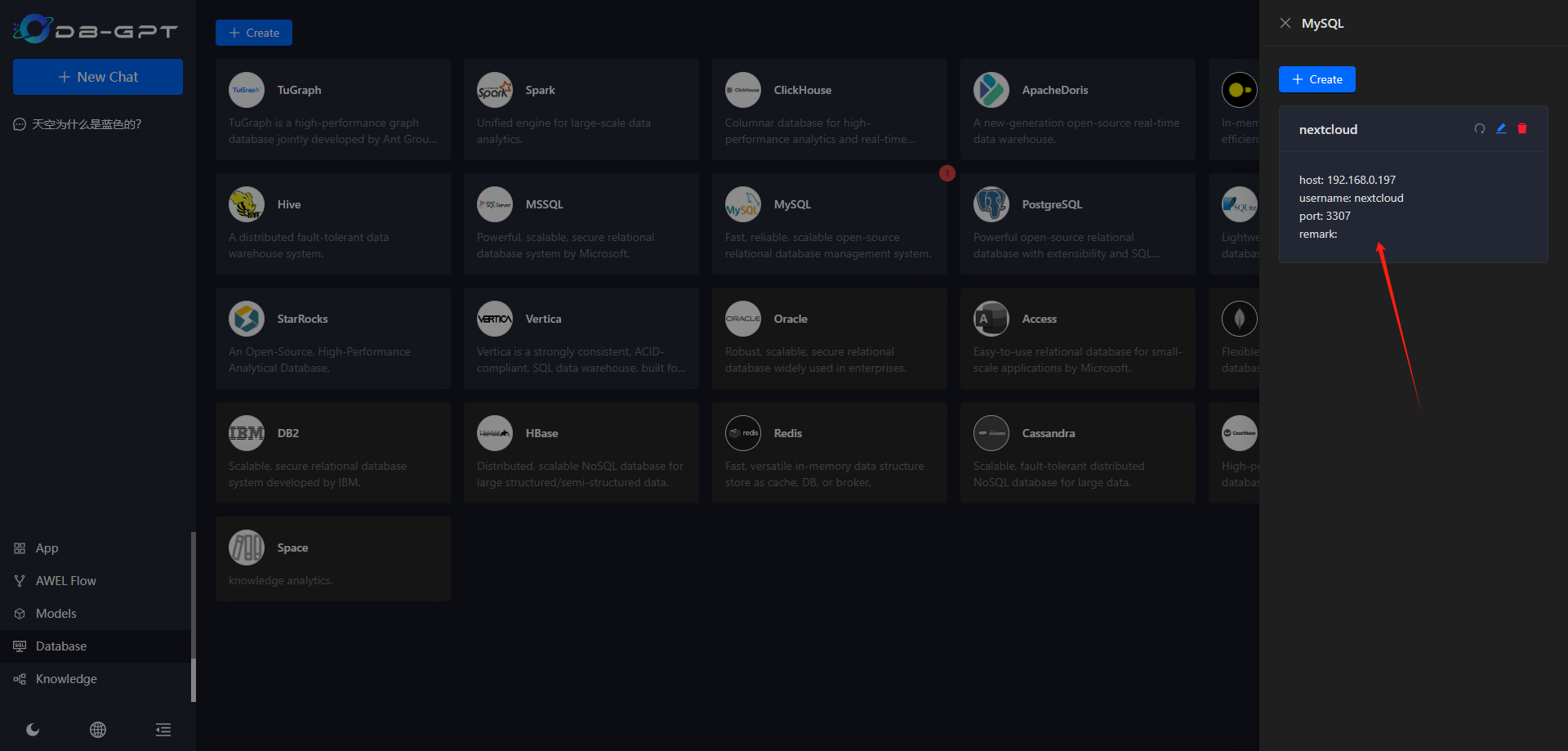Click the TuGraph logo icon
Viewport: 1568px width, 751px height.
pos(247,90)
